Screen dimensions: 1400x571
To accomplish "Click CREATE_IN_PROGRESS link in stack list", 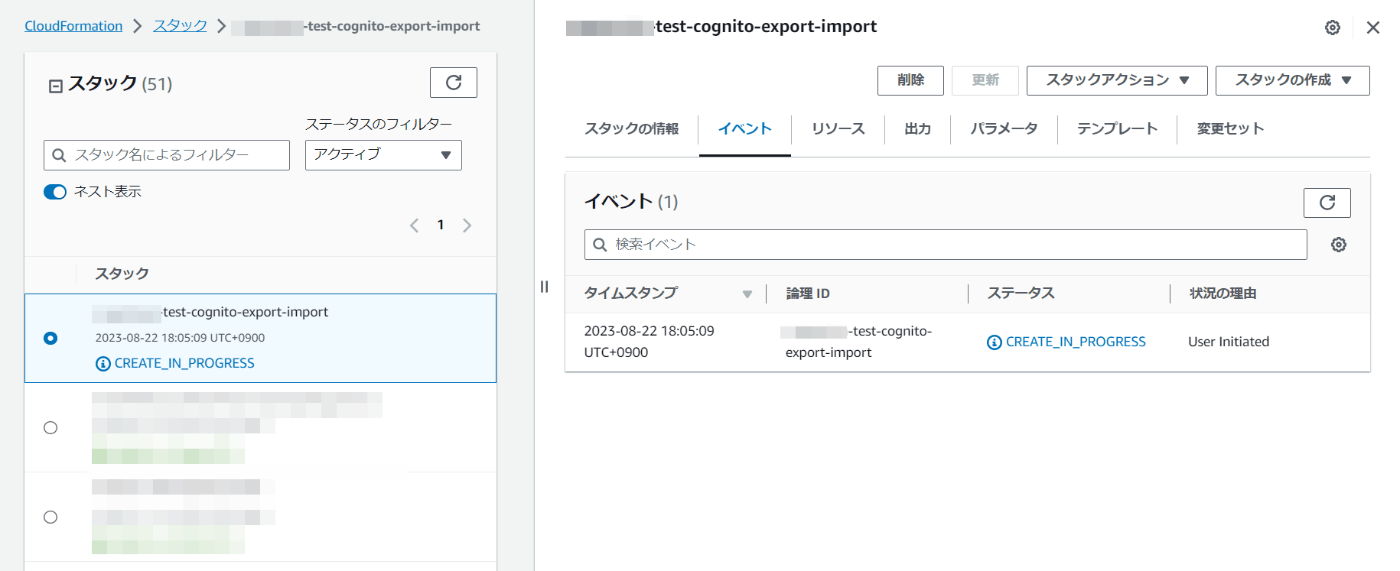I will pyautogui.click(x=184, y=363).
